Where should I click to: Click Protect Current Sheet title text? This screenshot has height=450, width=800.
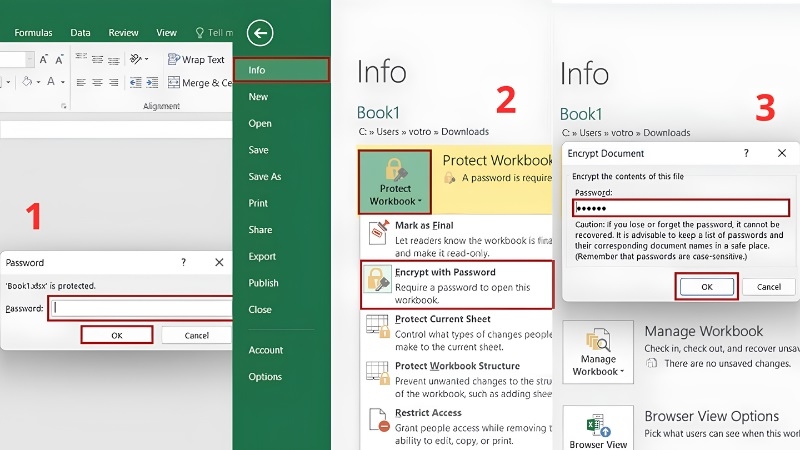443,319
